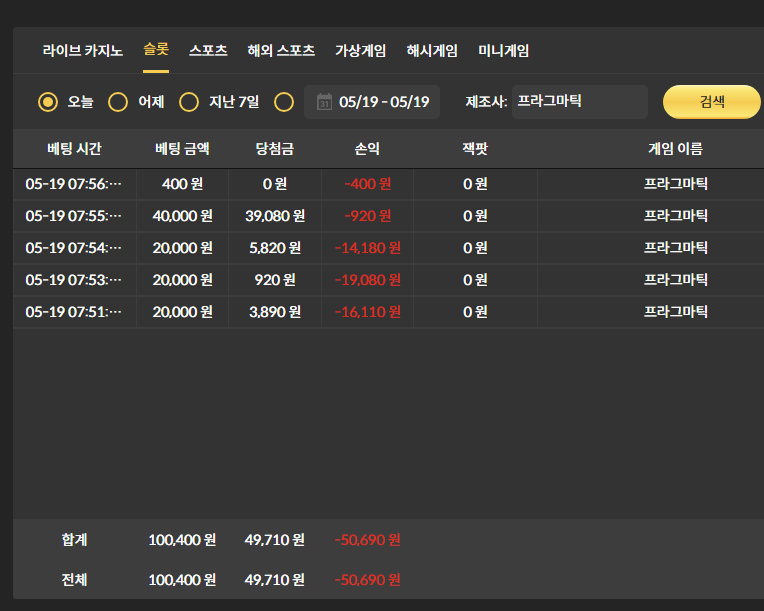This screenshot has width=764, height=611.
Task: Click the 게임 이름 column header
Action: [675, 149]
